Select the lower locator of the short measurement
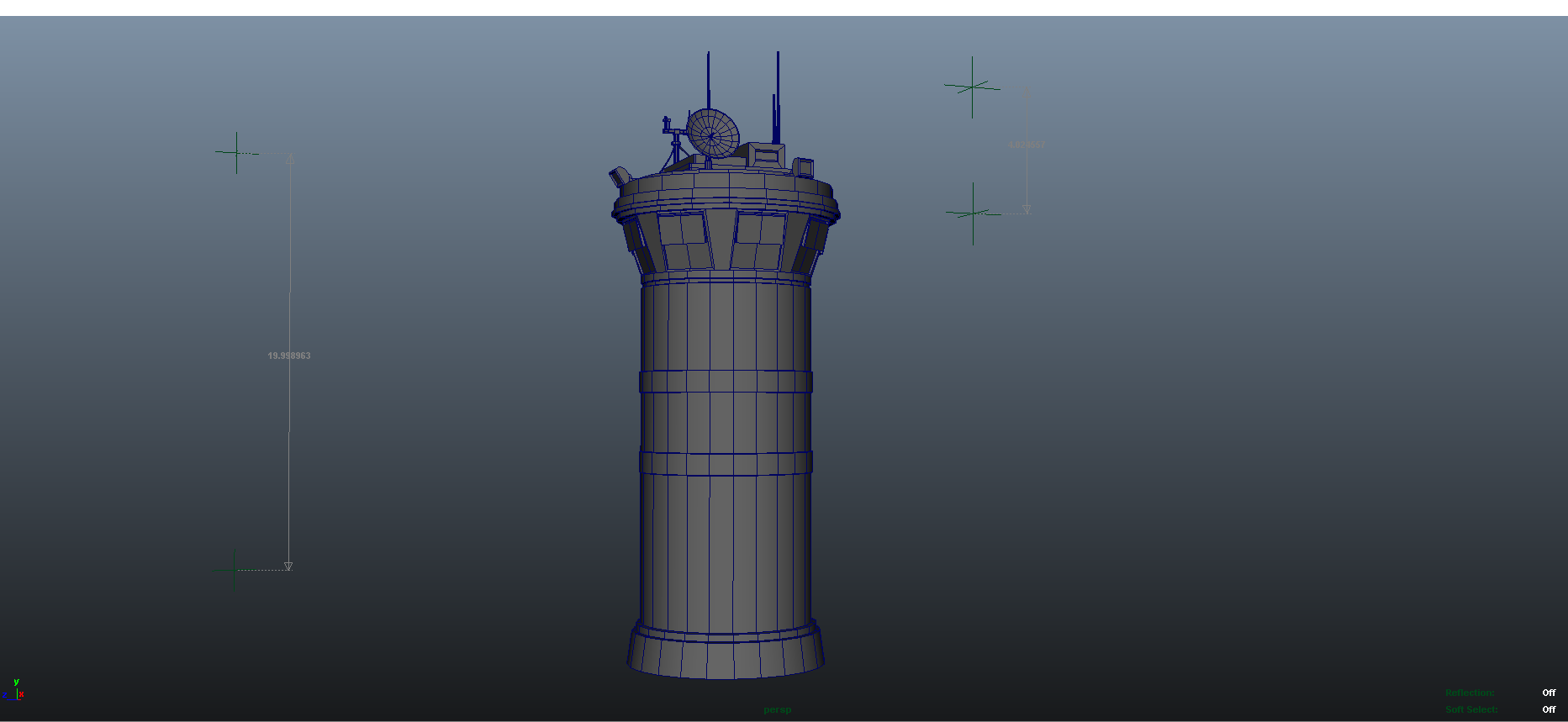1568x722 pixels. tap(973, 213)
